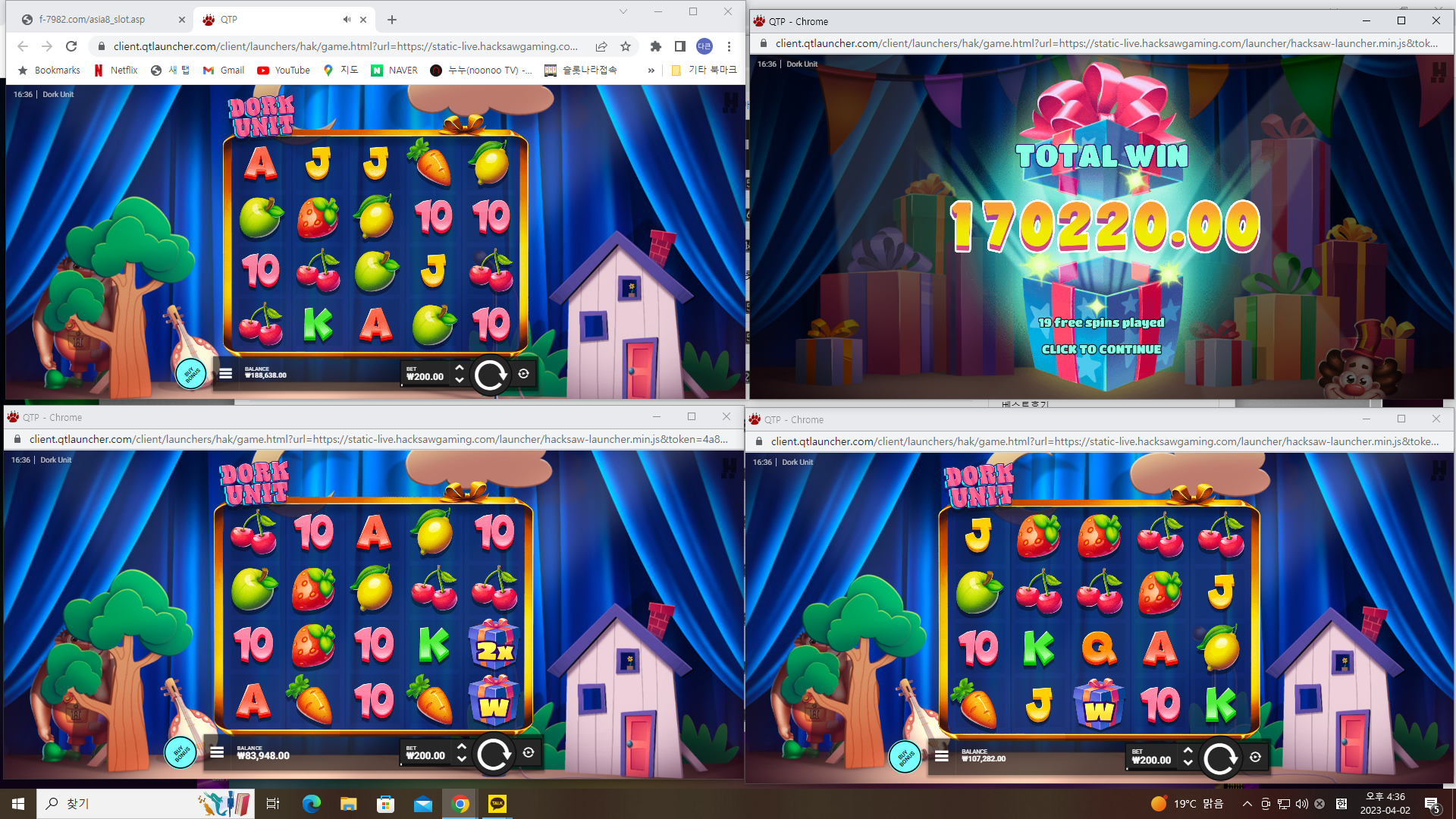1456x819 pixels.
Task: Share this page from the address bar
Action: click(x=601, y=46)
